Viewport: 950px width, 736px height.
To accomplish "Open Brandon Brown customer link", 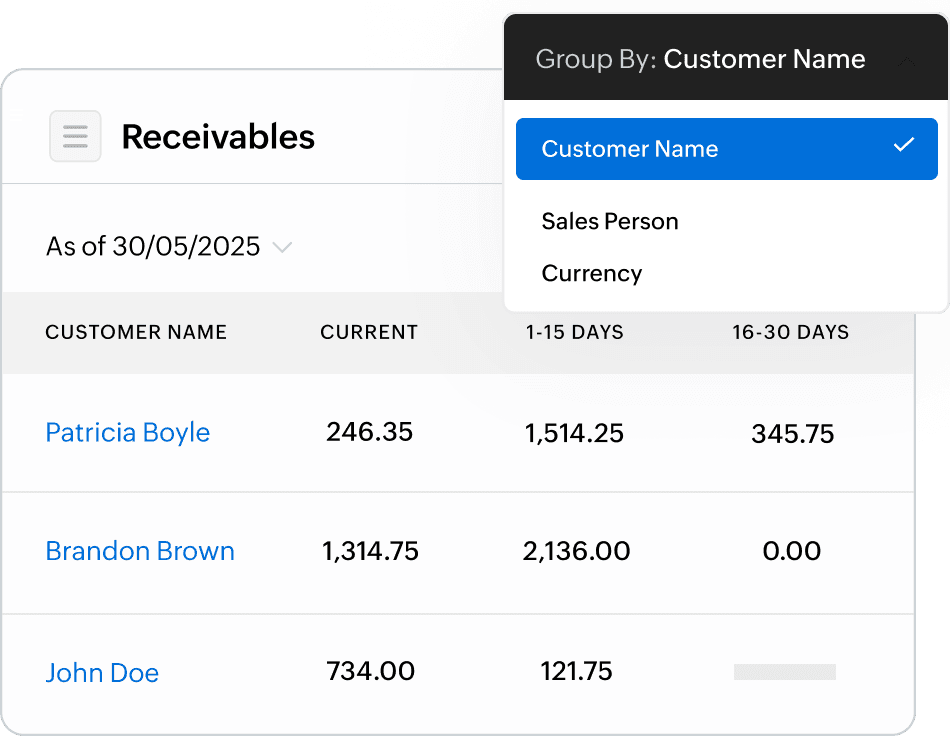I will (x=140, y=551).
